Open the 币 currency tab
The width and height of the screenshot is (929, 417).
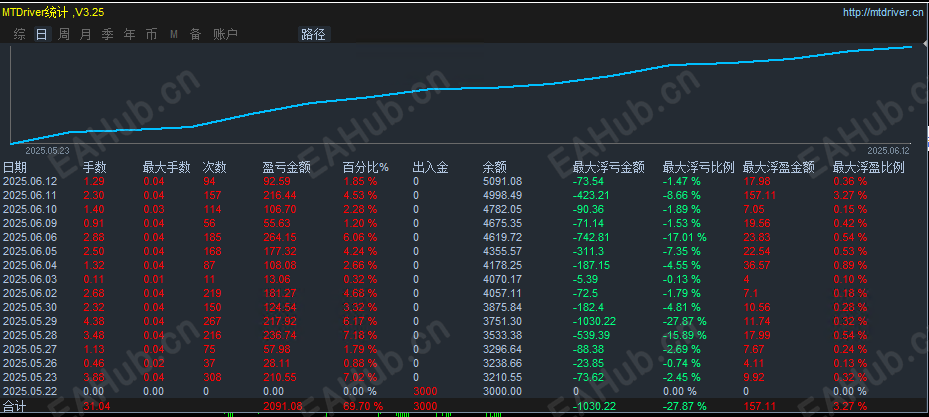(x=151, y=34)
